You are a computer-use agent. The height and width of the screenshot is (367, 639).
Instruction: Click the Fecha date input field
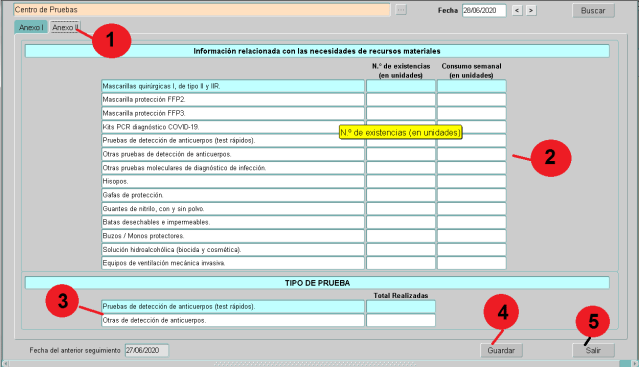(484, 11)
